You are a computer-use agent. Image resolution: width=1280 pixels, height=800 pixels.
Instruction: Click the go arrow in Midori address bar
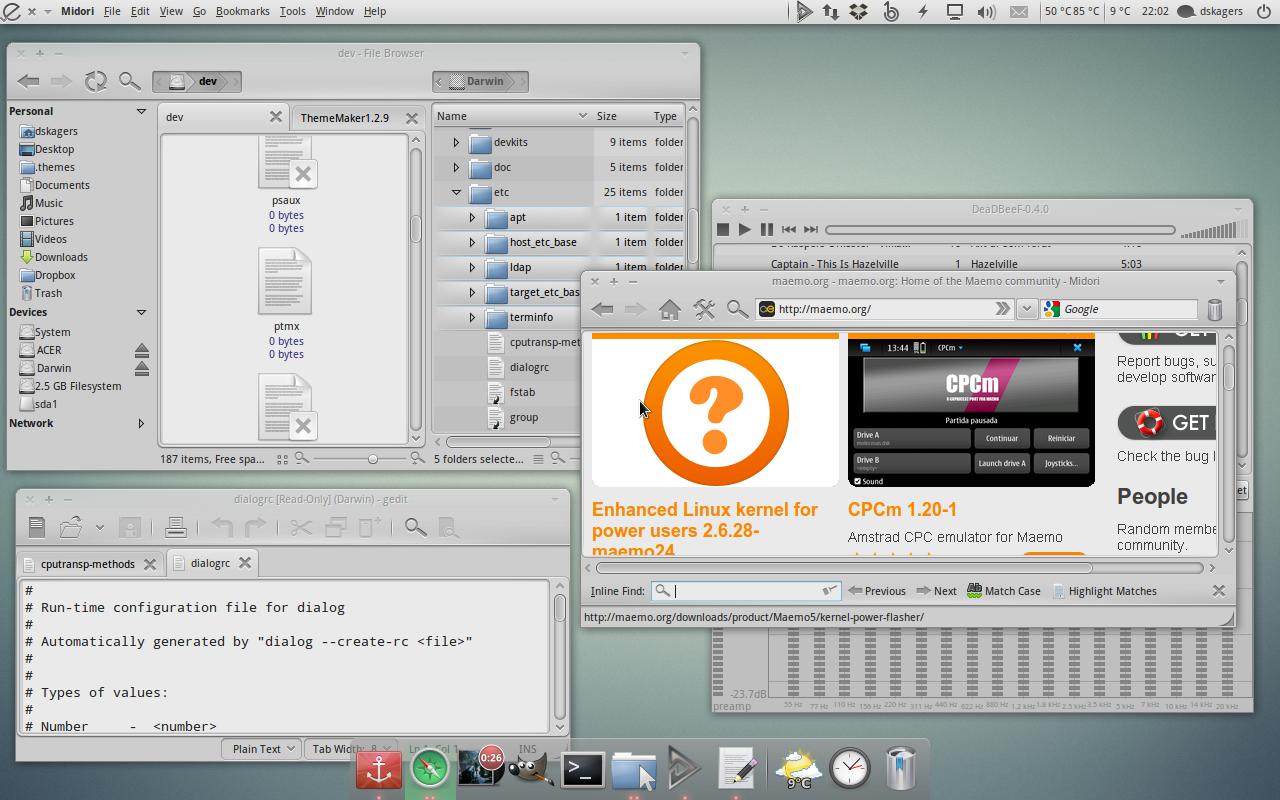pos(1002,309)
